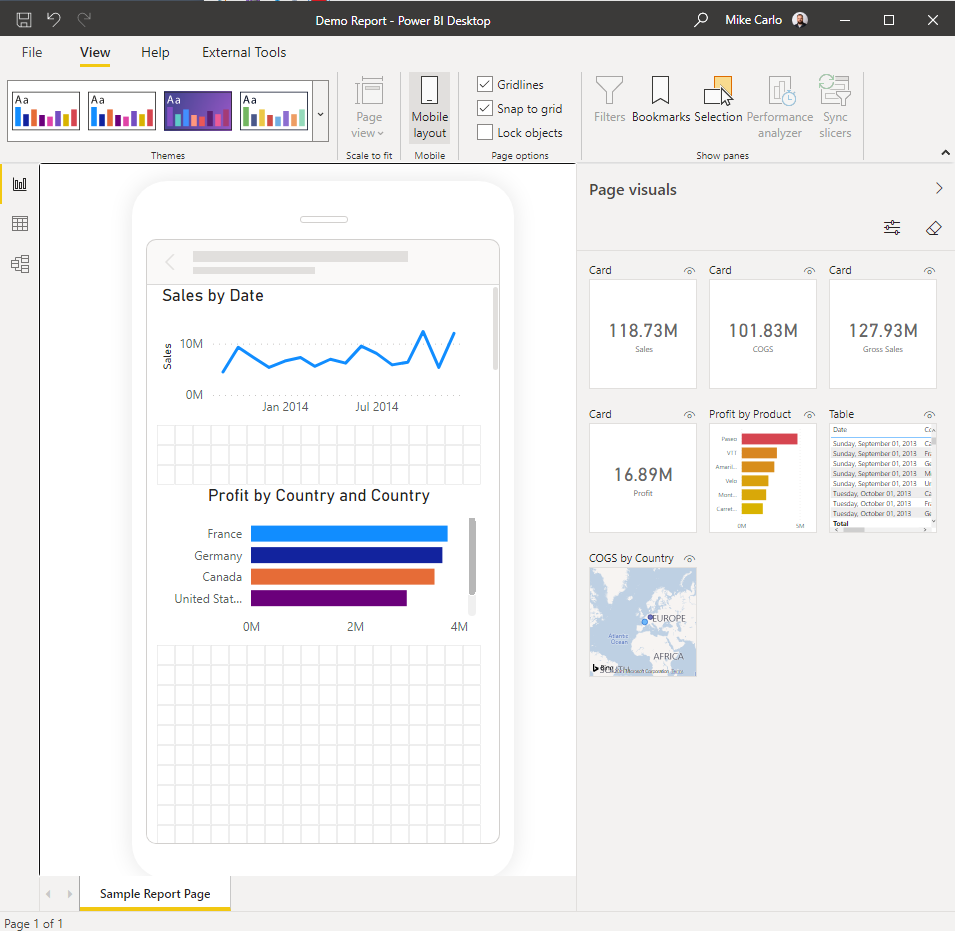955x931 pixels.
Task: Switch to Data view in left sidebar
Action: 20,223
